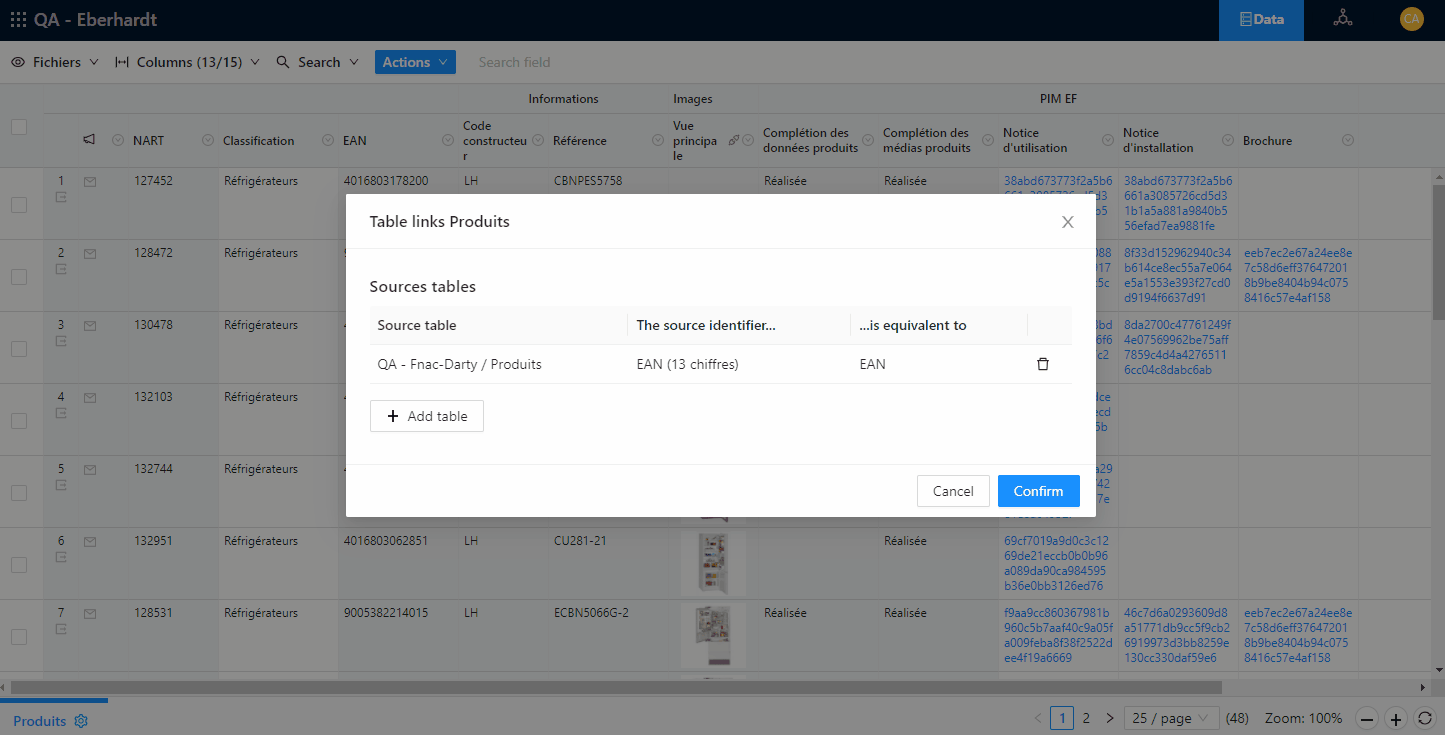The image size is (1445, 735).
Task: Open the network graph view icon
Action: point(1342,19)
